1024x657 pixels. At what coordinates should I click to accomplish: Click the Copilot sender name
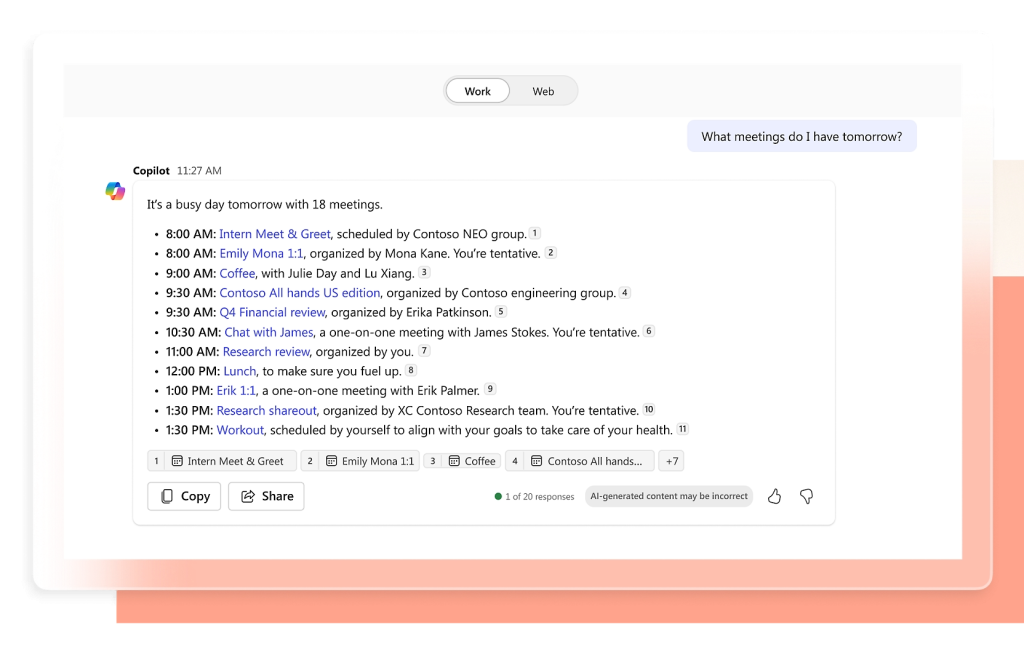click(152, 170)
